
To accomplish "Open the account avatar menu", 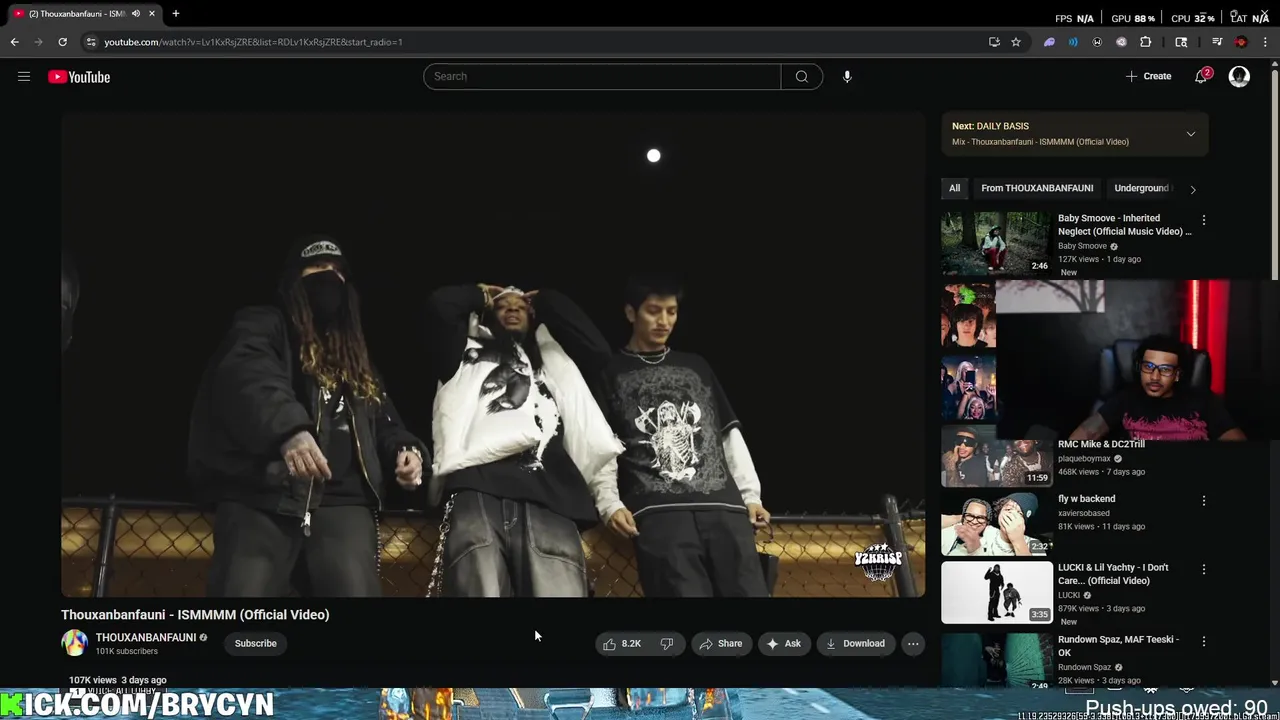I will 1239,77.
